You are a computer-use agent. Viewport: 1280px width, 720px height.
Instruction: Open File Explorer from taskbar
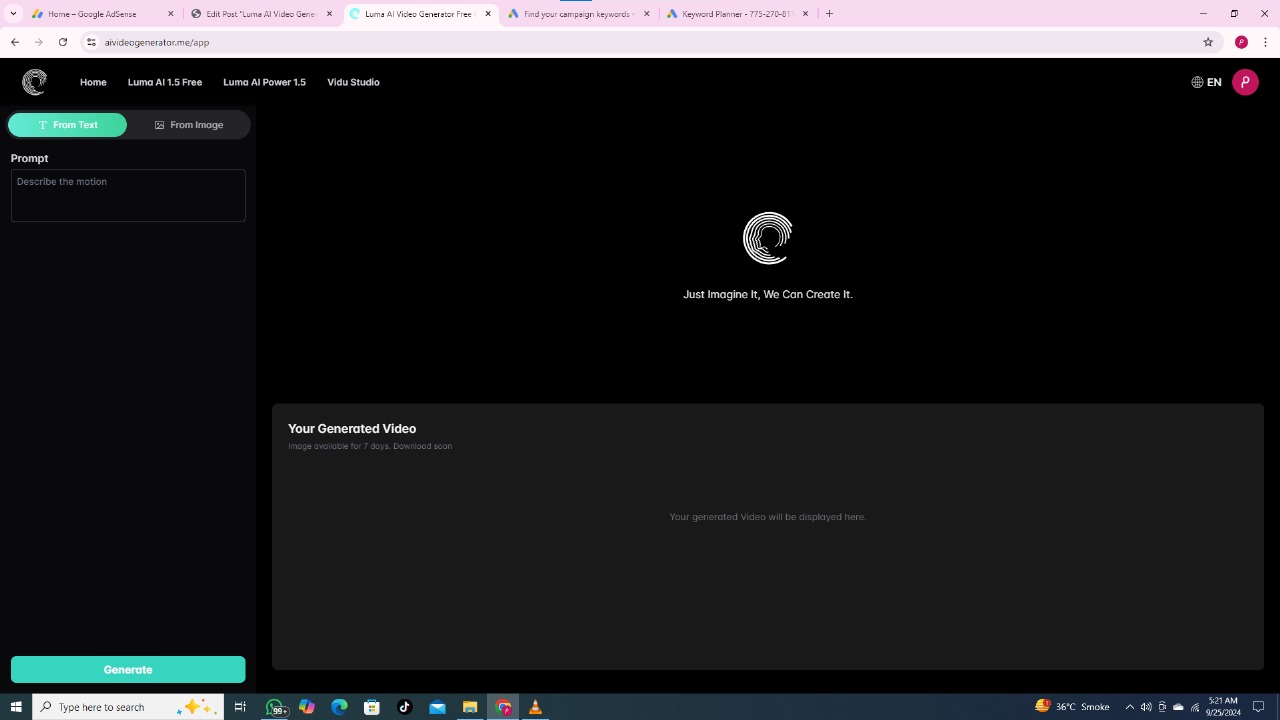pos(469,707)
